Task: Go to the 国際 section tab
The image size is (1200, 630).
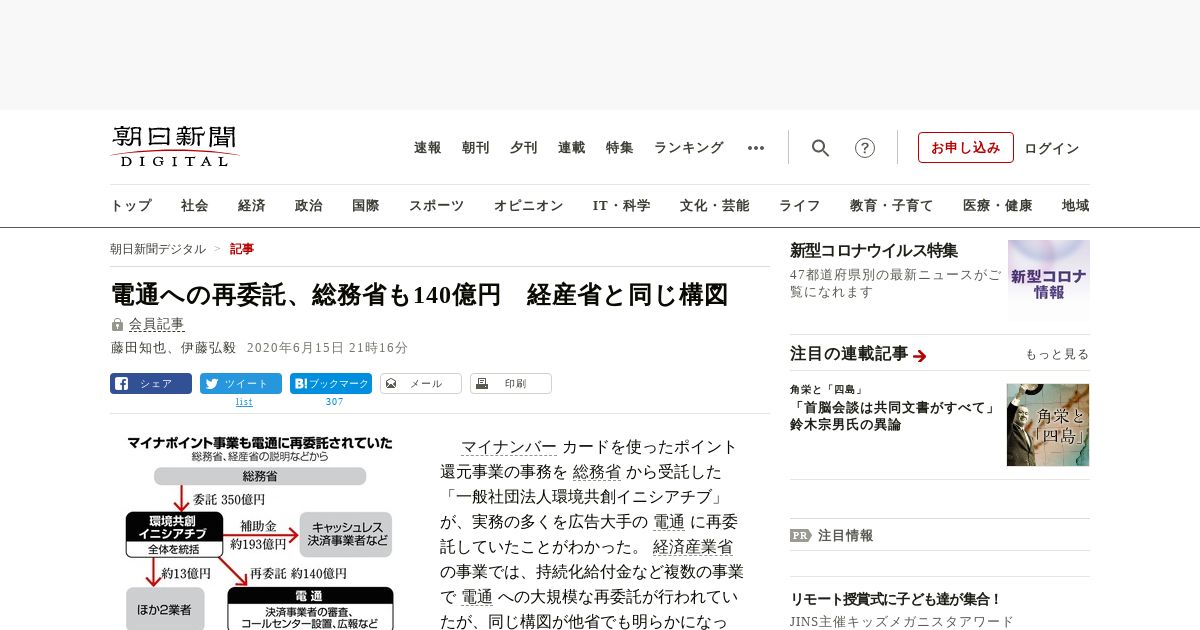Action: coord(366,206)
